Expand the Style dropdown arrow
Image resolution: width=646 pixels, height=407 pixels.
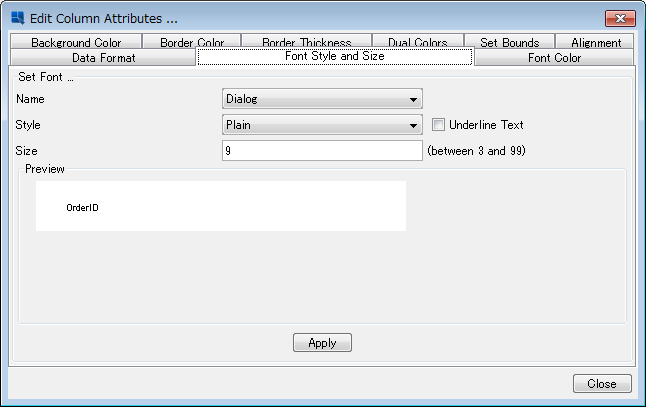[413, 125]
